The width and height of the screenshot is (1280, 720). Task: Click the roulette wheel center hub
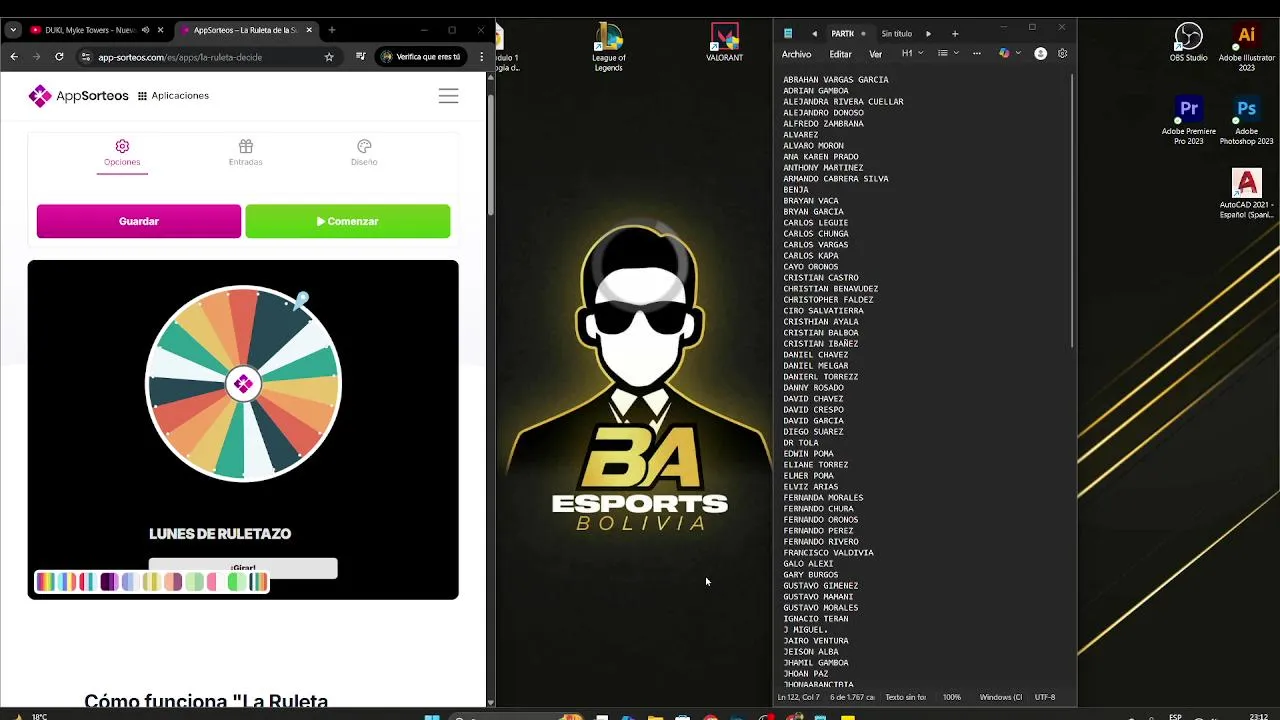point(243,384)
